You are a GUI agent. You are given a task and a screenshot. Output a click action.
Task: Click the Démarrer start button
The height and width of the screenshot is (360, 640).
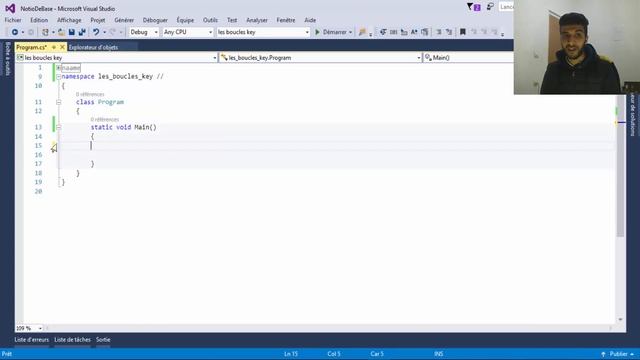tap(331, 32)
